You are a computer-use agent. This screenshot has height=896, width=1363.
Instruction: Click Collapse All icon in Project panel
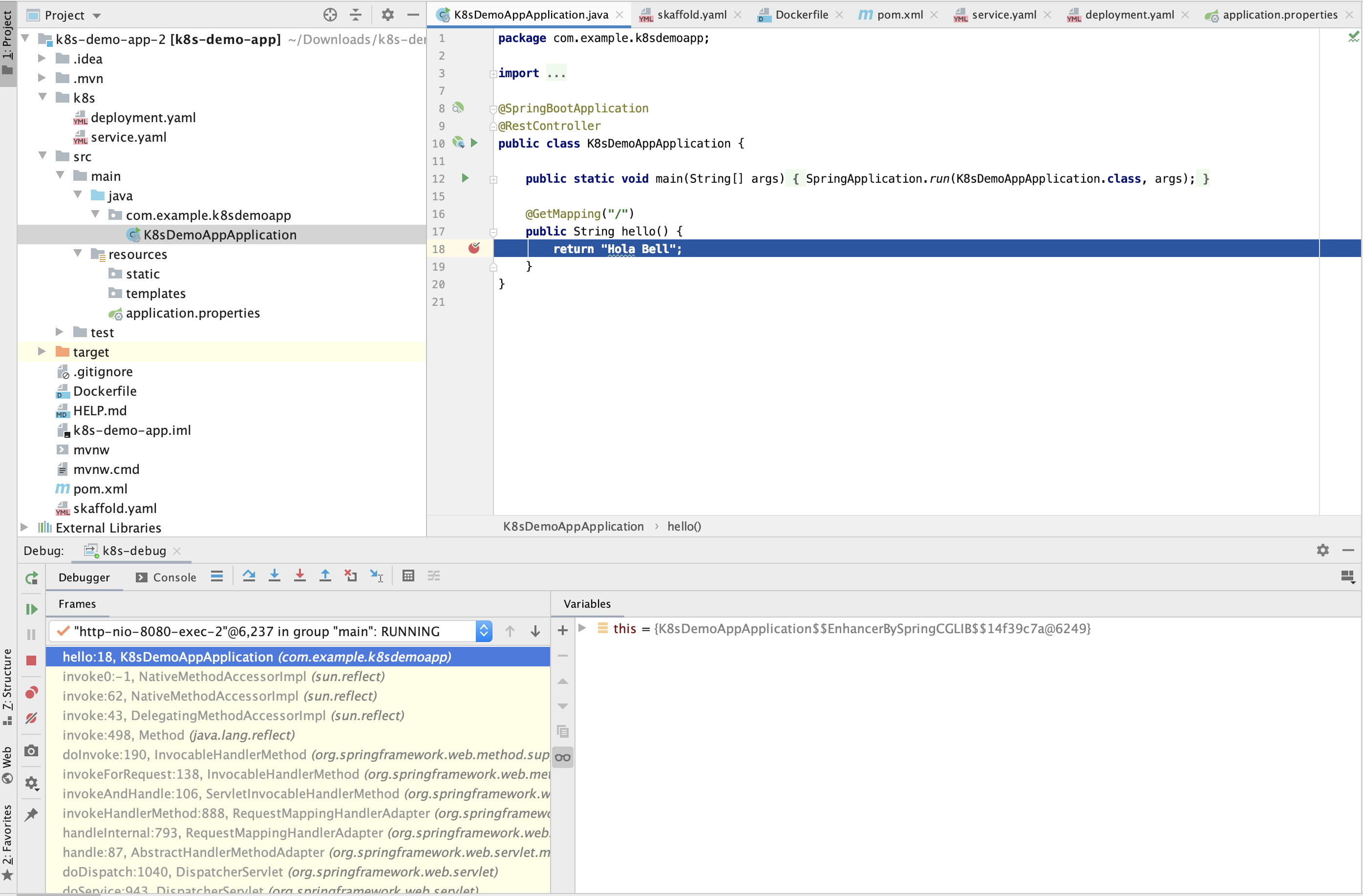click(356, 15)
